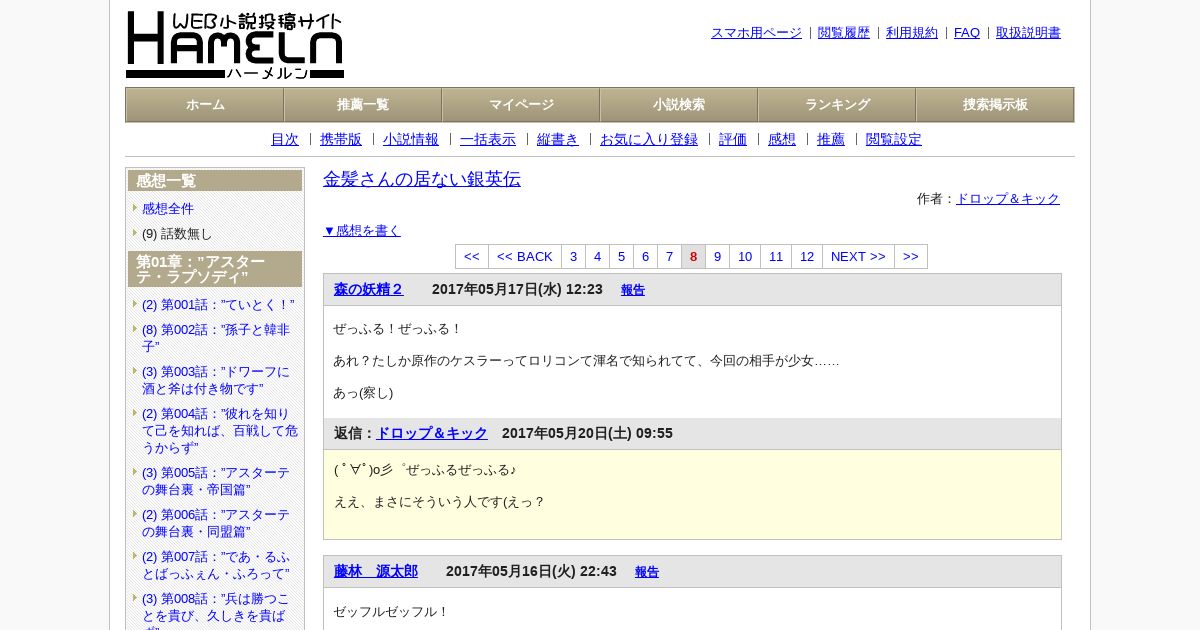Open the スマホ用ページ link

point(756,33)
